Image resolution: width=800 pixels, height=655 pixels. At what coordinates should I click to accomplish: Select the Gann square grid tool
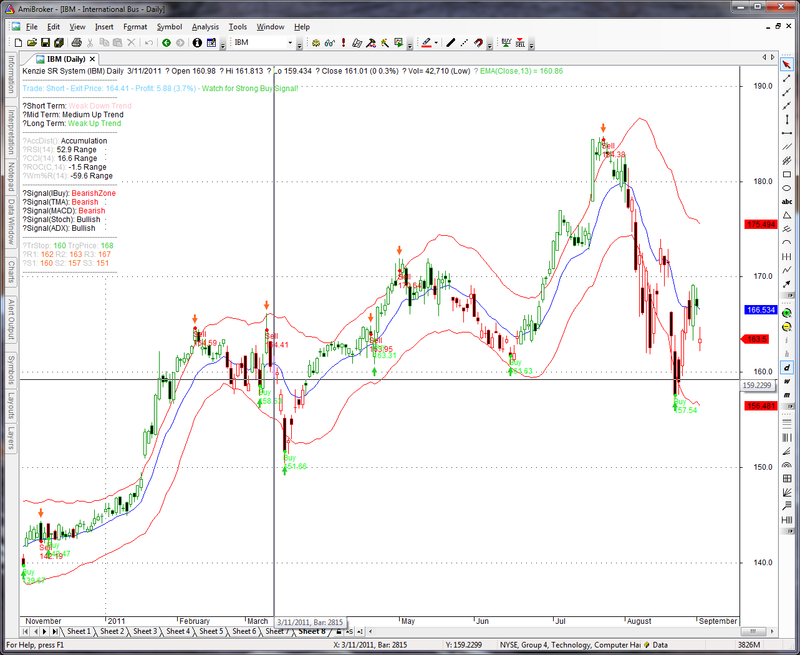click(x=787, y=478)
